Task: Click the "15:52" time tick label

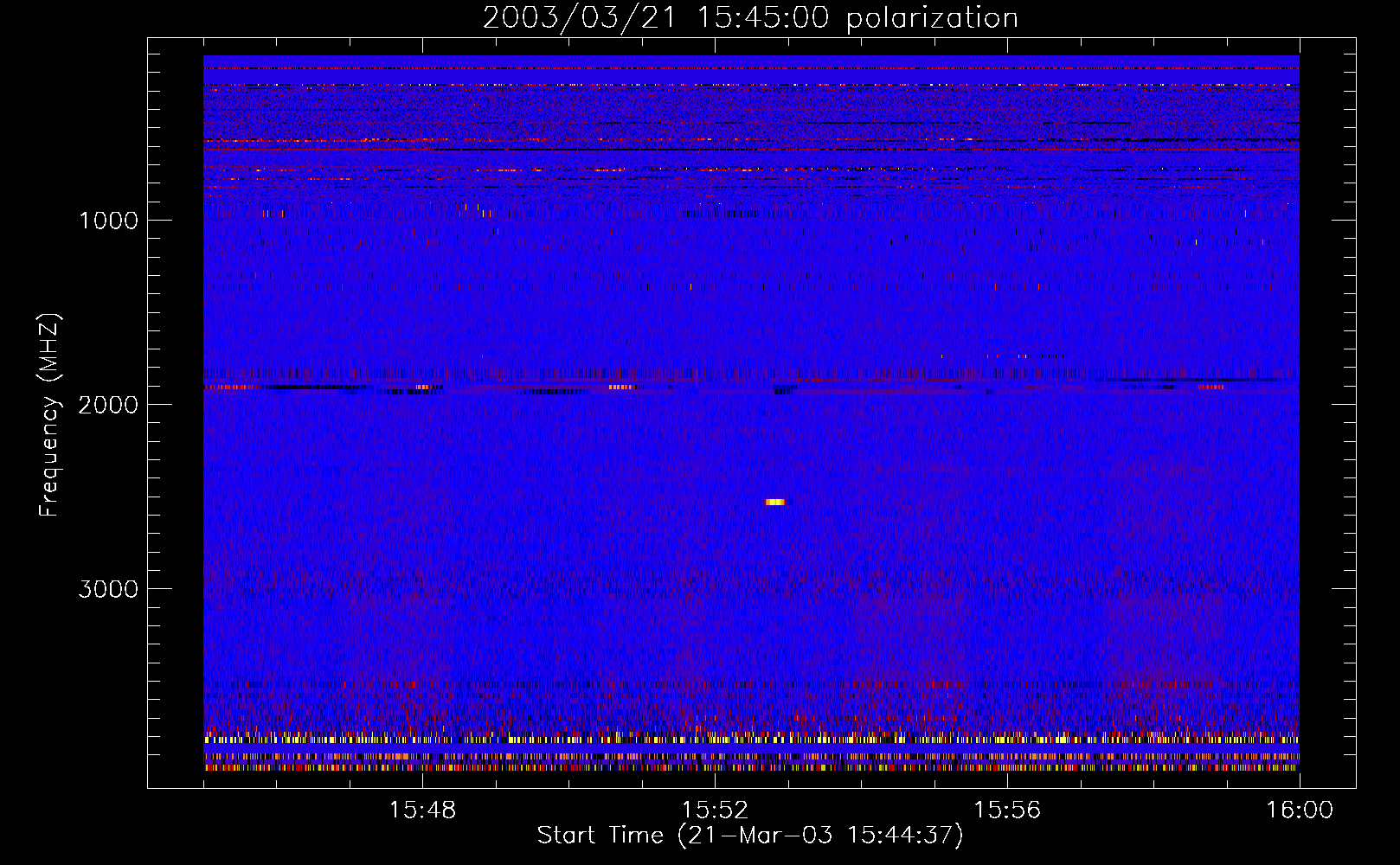Action: [715, 811]
